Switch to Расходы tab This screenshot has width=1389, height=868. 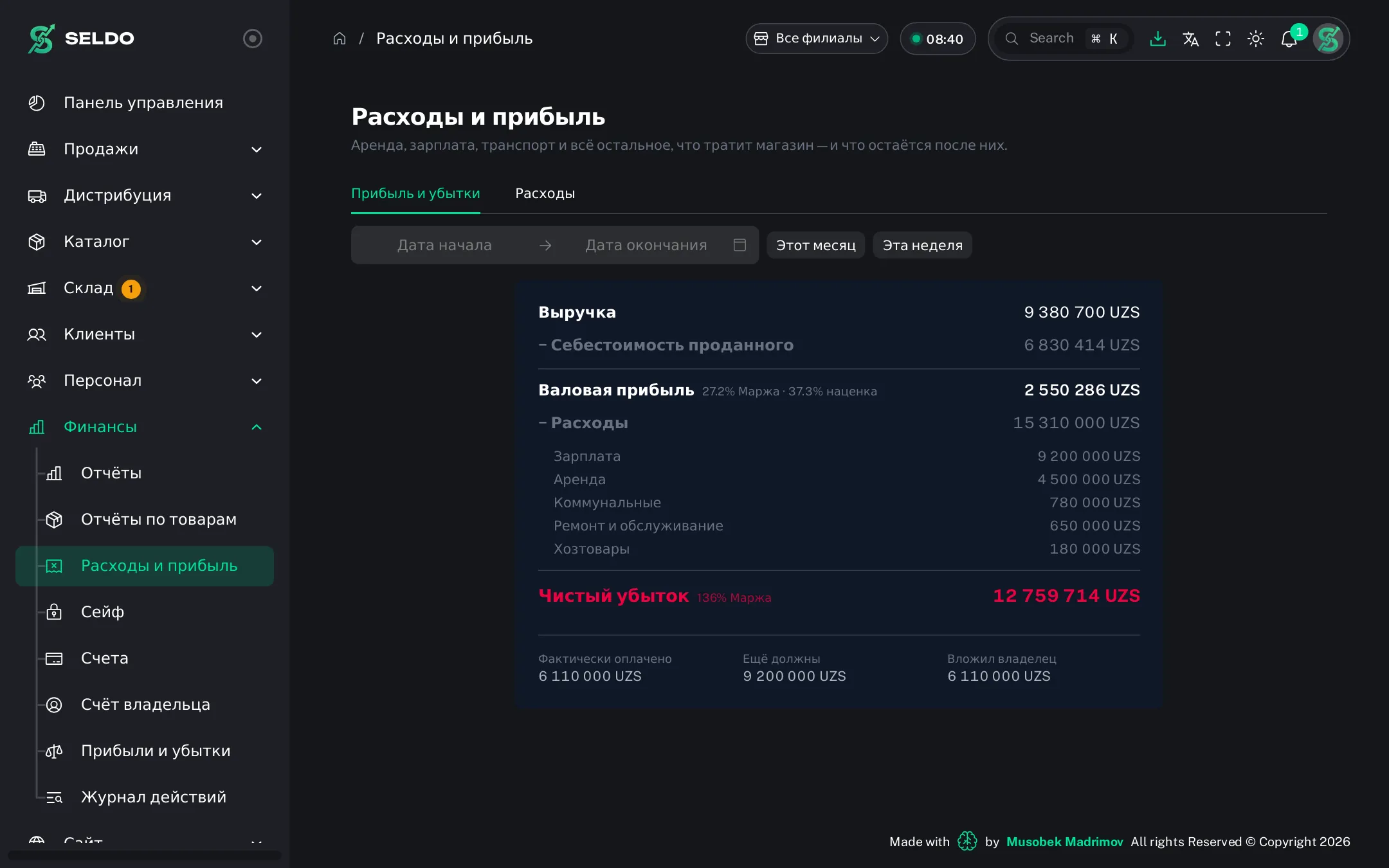545,194
